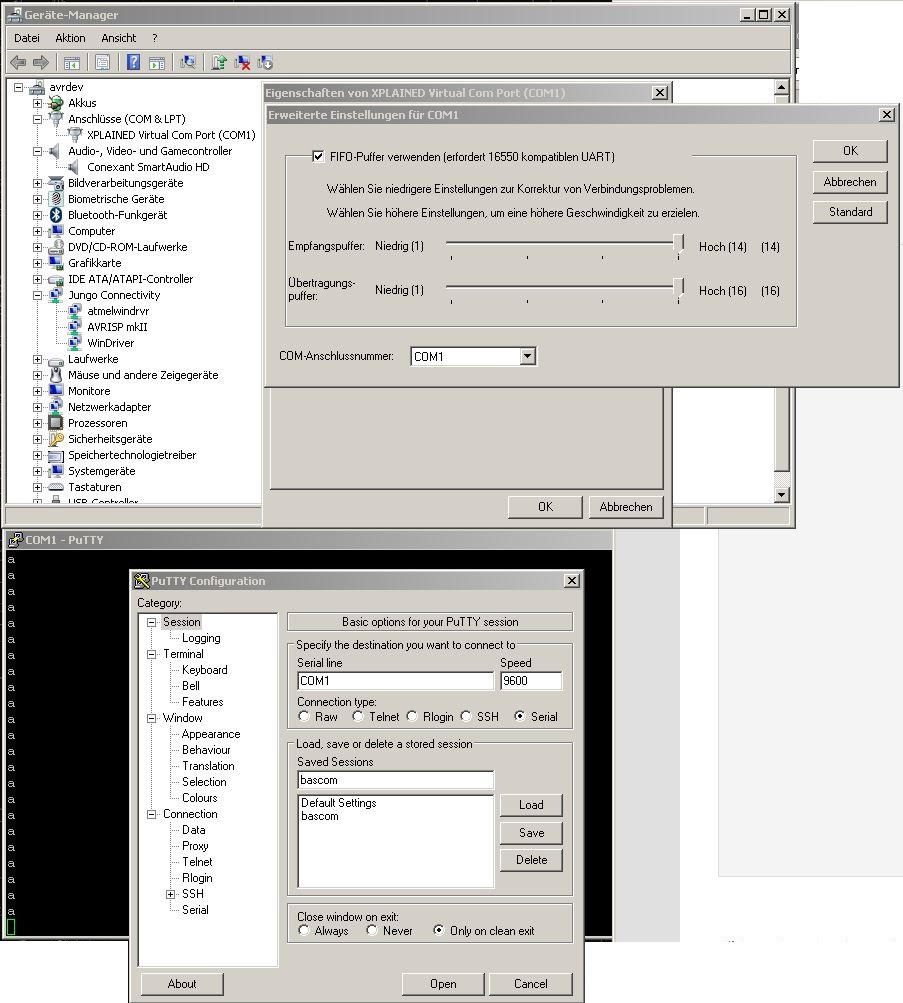Click the Akkus battery icon in tree
Viewport: 903px width, 1003px height.
[x=56, y=103]
